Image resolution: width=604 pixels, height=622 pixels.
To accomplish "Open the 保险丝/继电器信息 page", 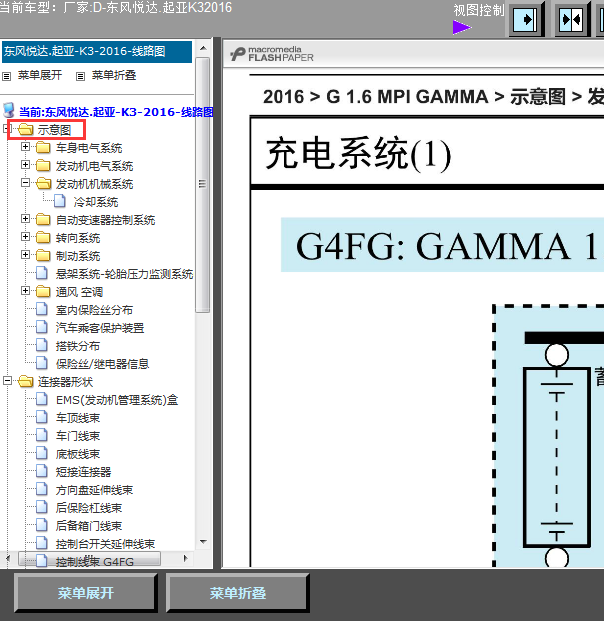I will (102, 364).
